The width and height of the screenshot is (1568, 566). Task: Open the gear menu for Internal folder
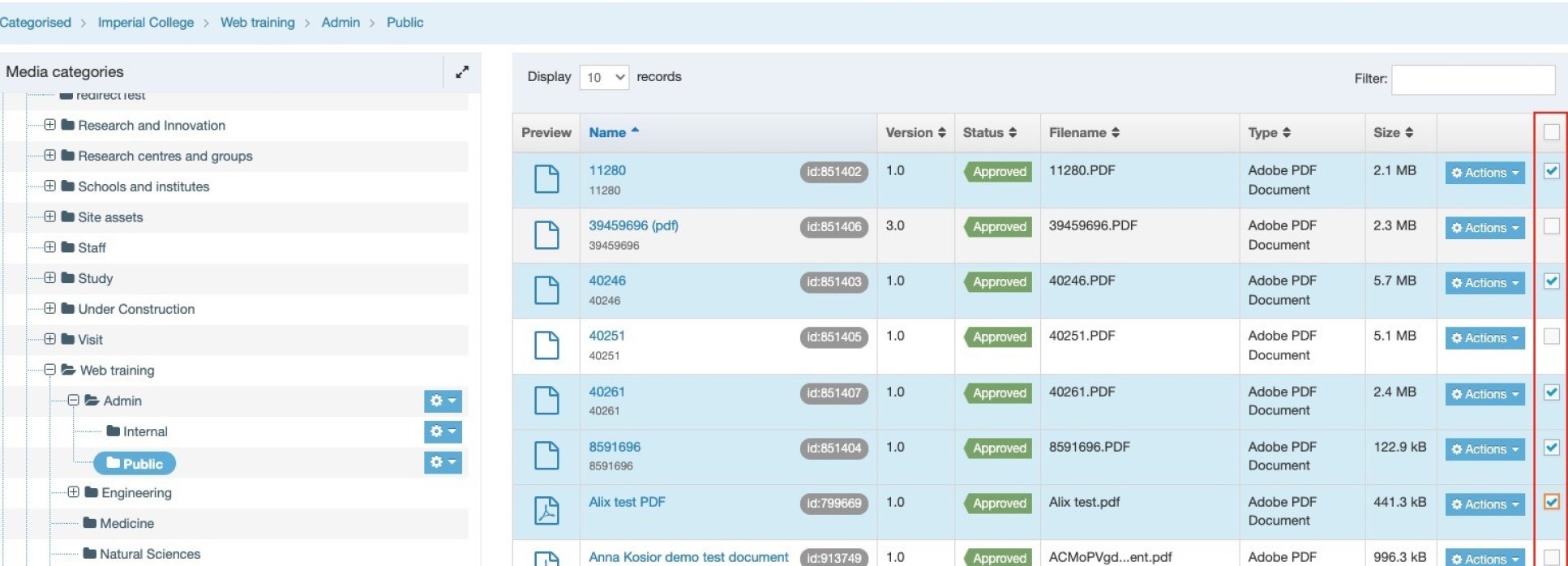click(443, 431)
